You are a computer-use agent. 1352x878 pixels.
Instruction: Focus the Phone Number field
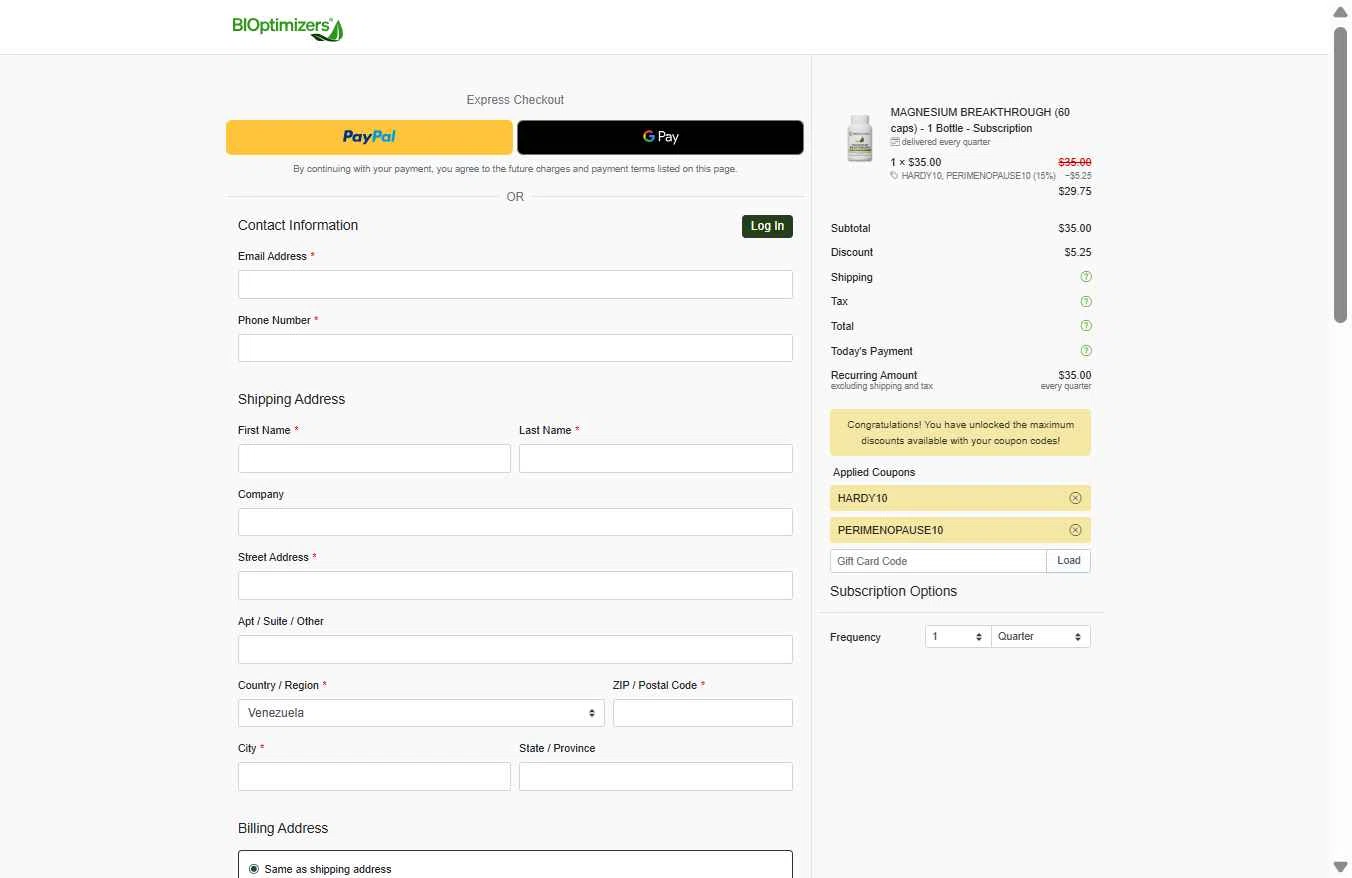coord(515,348)
